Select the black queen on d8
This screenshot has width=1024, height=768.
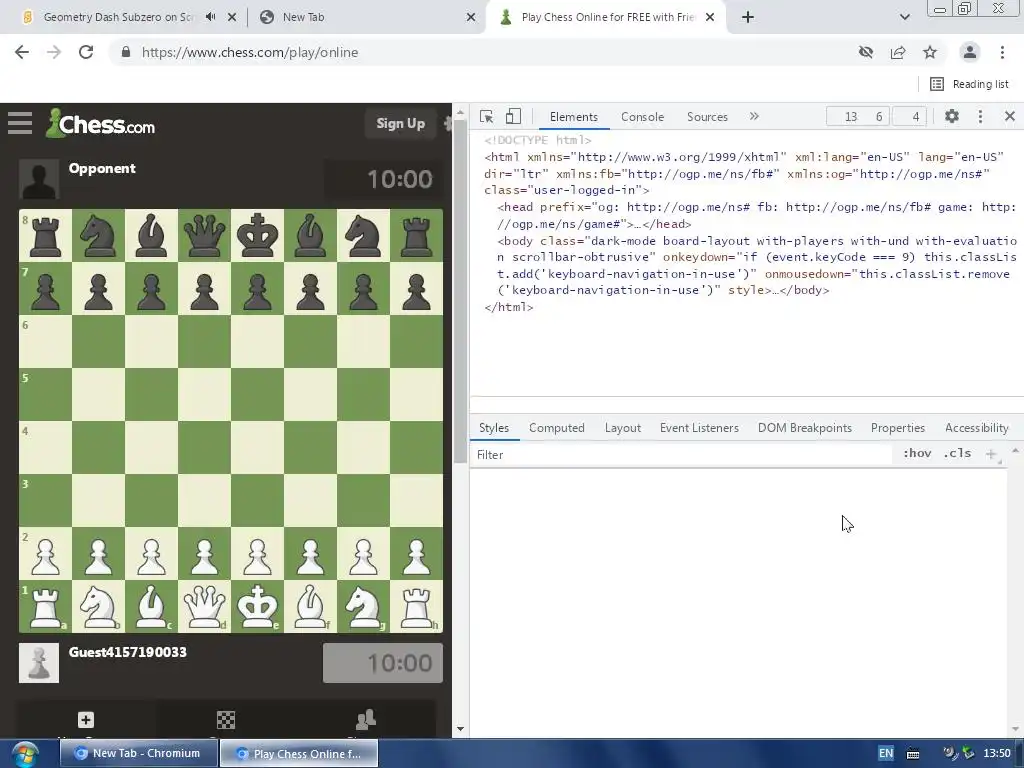204,236
